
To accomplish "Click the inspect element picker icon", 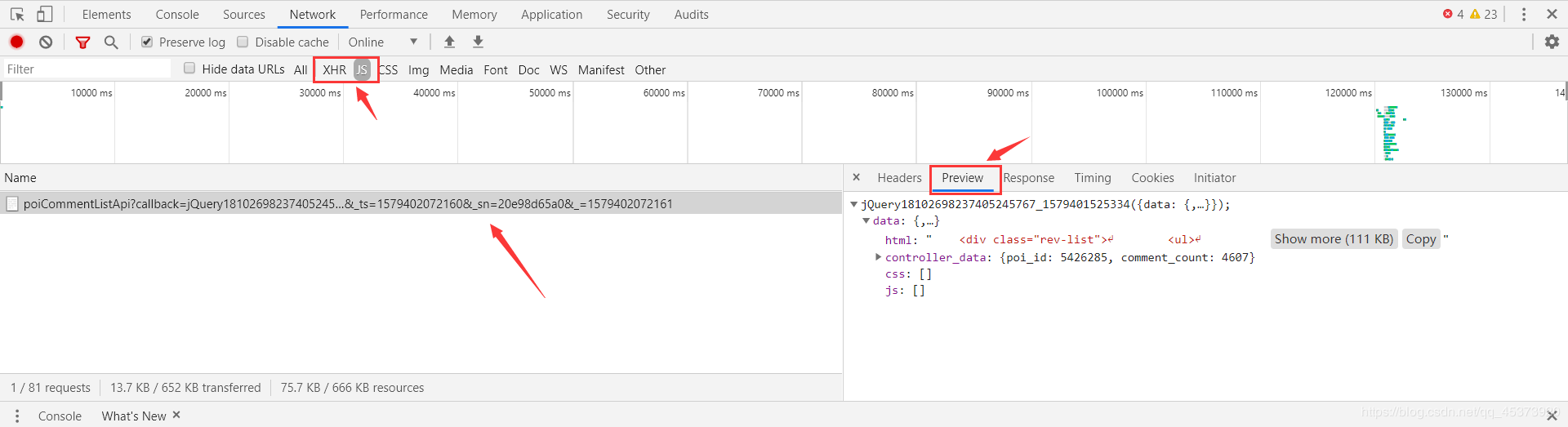I will [17, 14].
